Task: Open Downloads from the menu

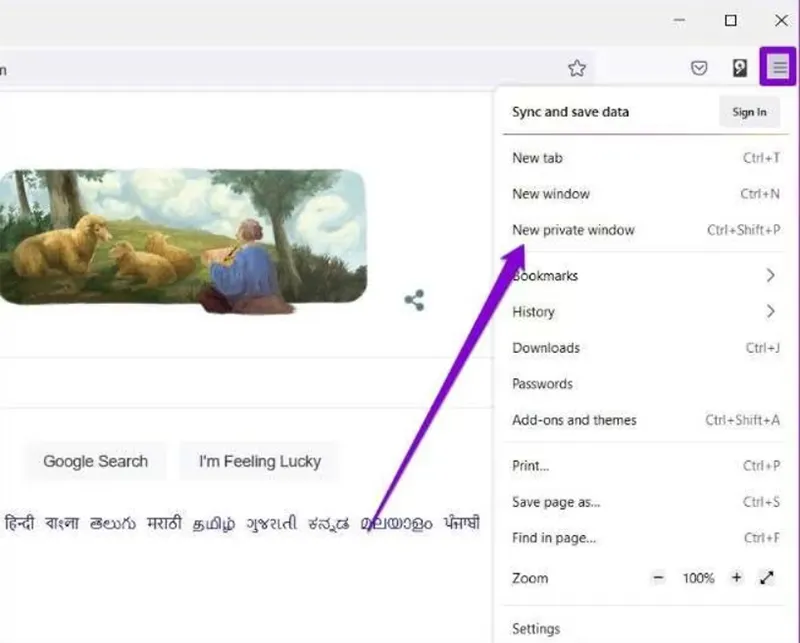Action: tap(546, 347)
